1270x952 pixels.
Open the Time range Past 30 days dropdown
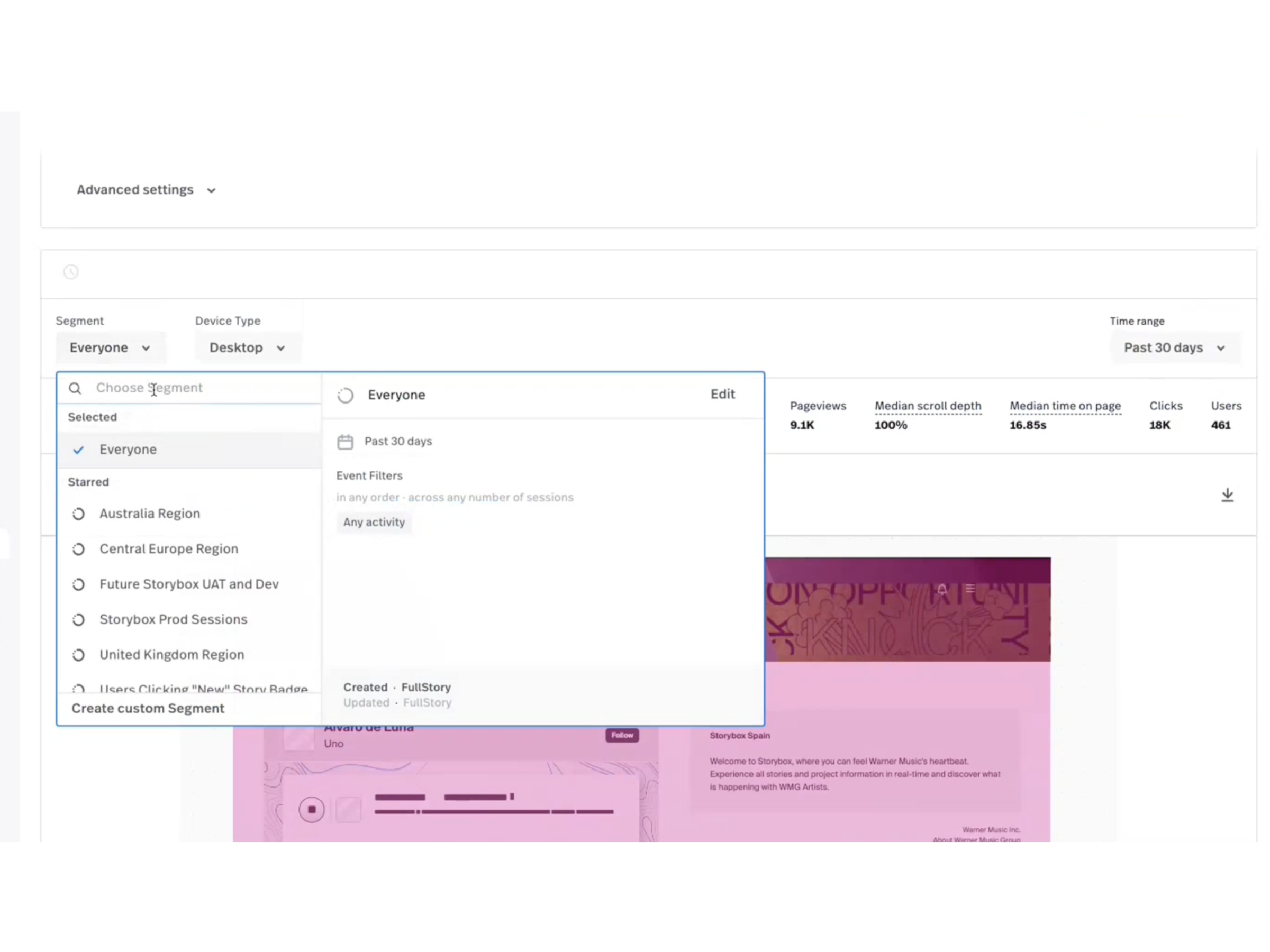point(1174,348)
